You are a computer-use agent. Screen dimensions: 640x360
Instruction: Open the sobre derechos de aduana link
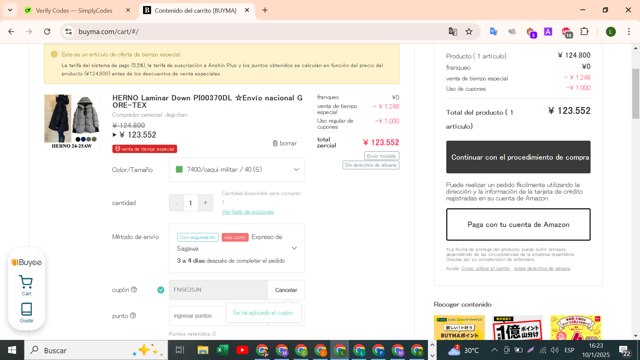tap(542, 268)
